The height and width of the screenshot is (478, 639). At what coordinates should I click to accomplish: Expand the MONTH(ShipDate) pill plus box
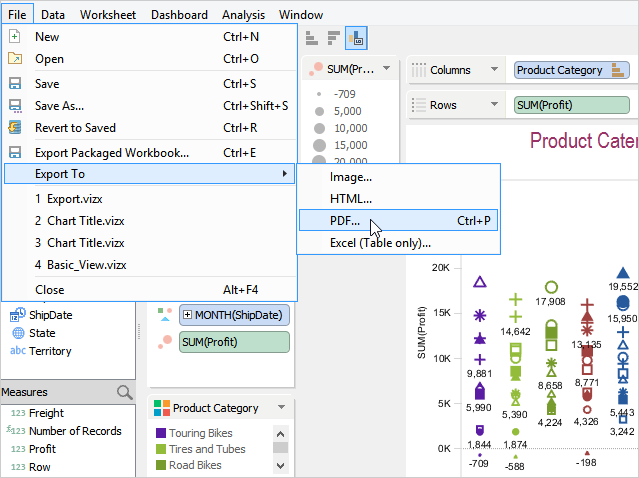[x=188, y=315]
